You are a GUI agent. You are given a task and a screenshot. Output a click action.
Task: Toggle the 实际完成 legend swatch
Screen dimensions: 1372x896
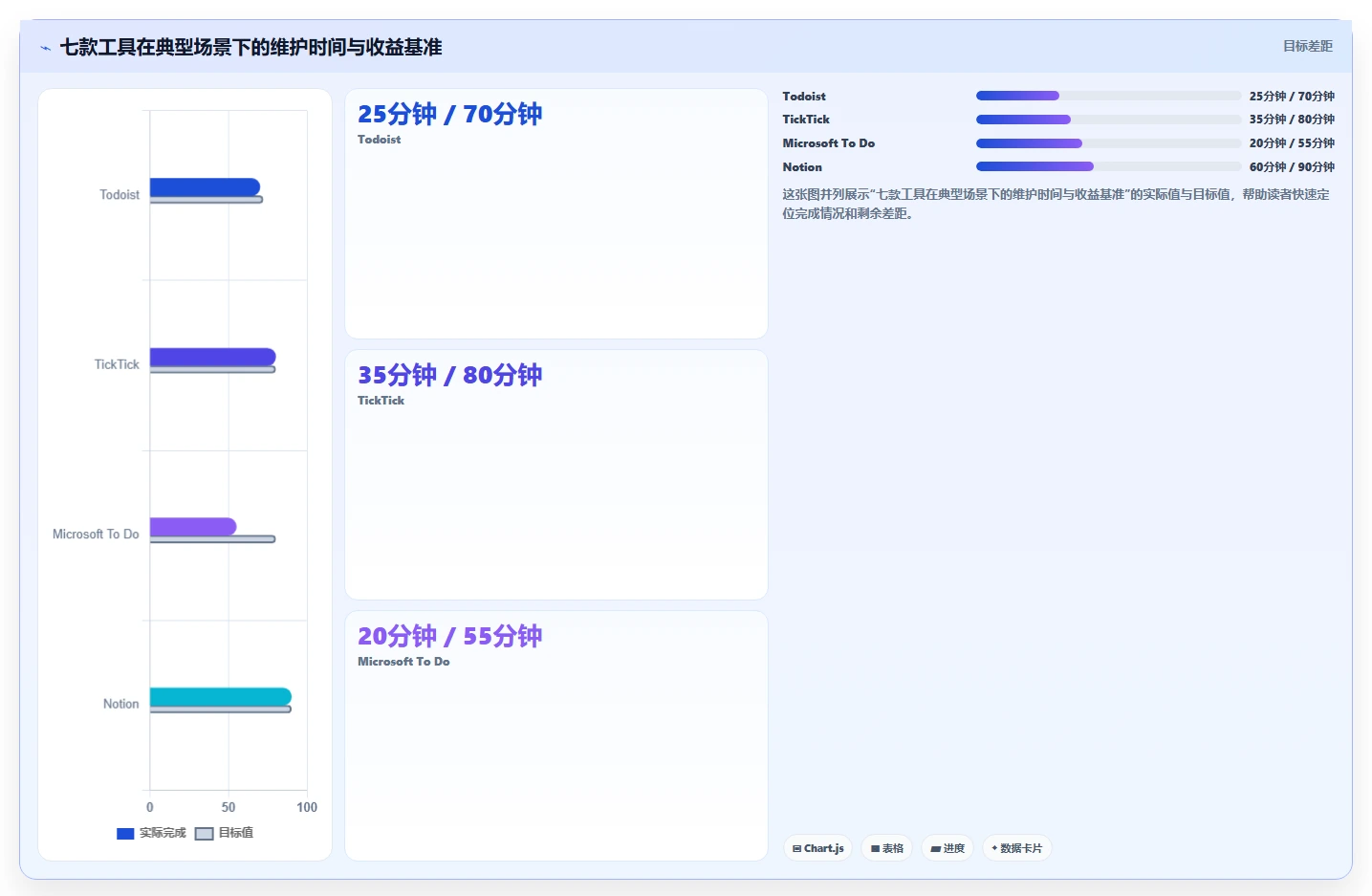125,834
